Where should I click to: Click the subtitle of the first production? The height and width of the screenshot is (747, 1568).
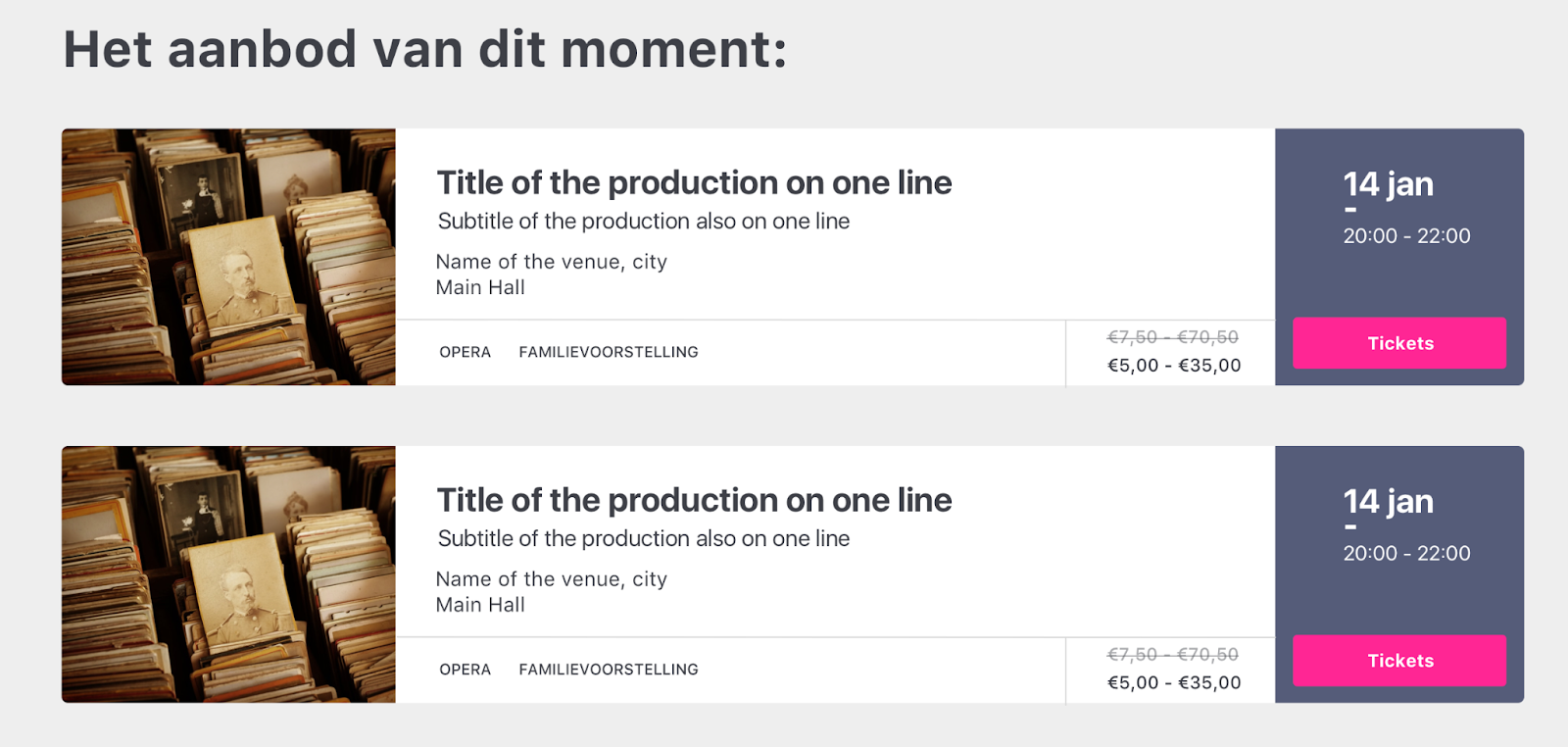(x=643, y=222)
